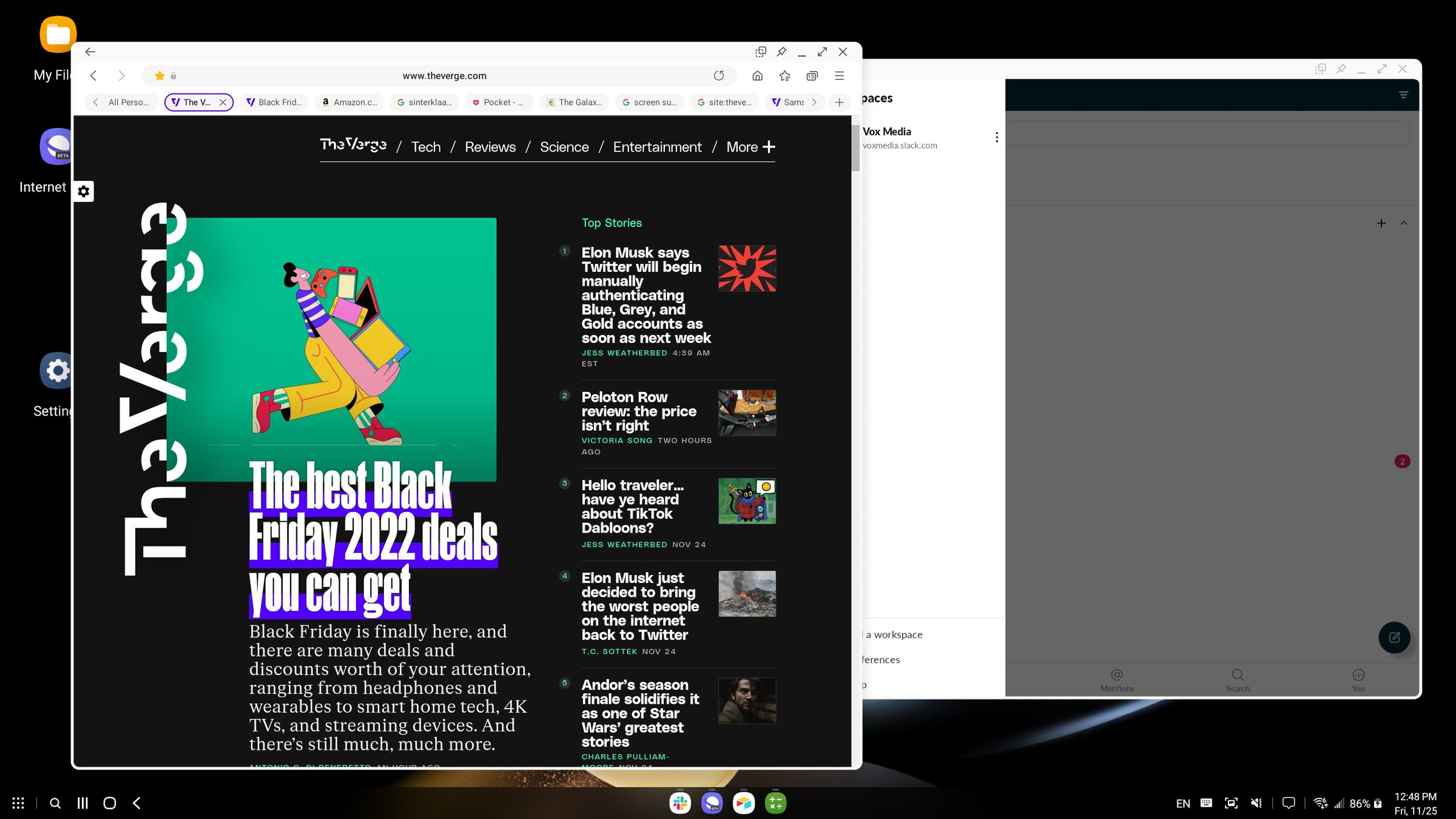
Task: Open the Reviews section link
Action: click(x=490, y=147)
